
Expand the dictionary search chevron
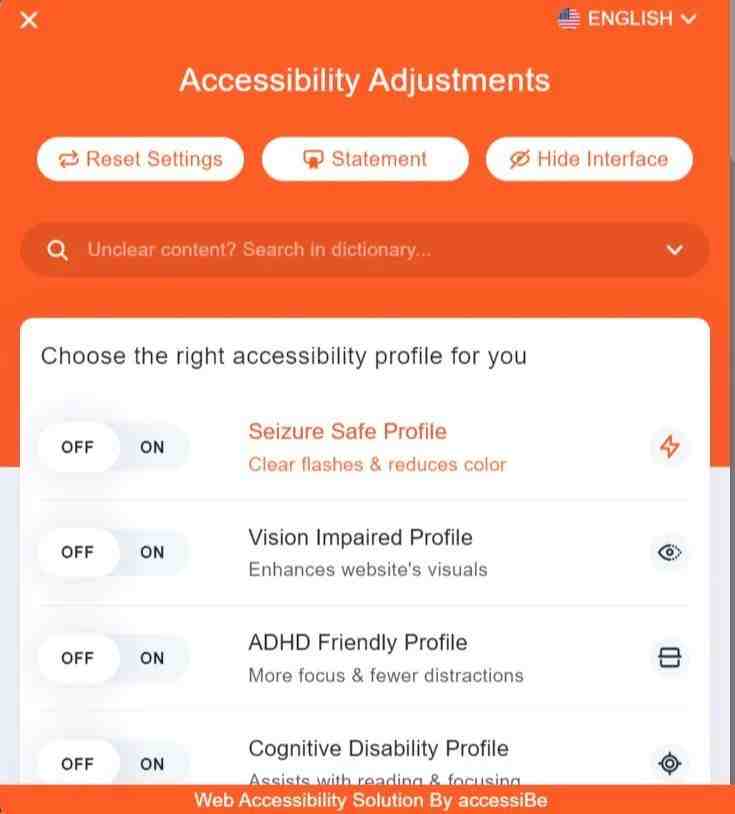(674, 250)
